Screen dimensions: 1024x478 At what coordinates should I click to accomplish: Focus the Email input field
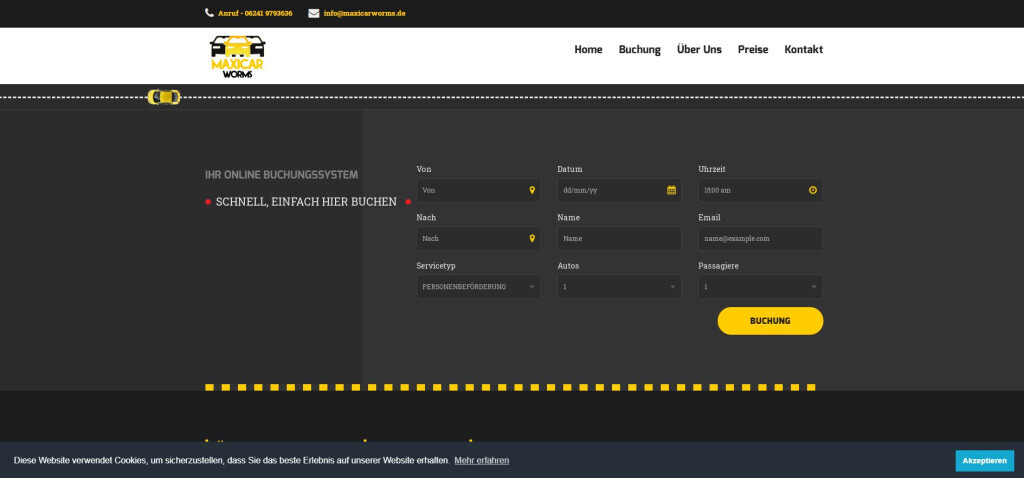760,239
